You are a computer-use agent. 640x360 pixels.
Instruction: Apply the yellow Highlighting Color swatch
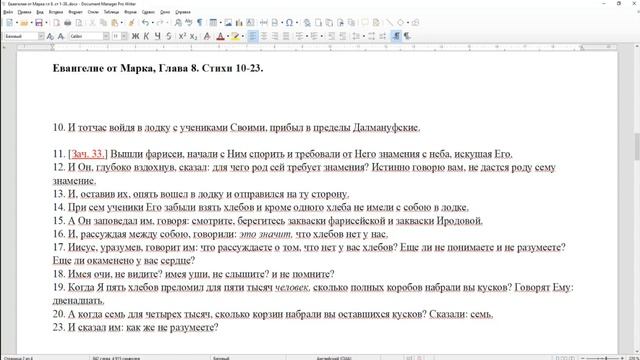click(x=236, y=36)
